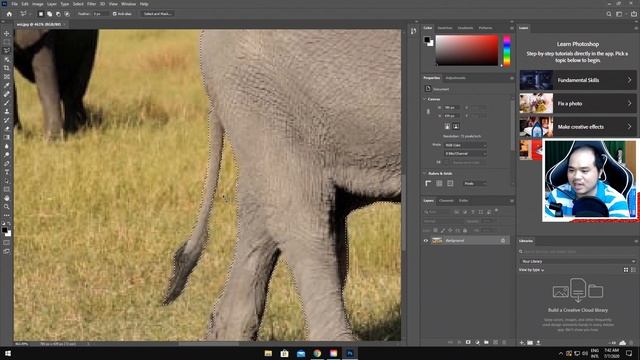Viewport: 640px width, 360px height.
Task: Select the Quick Selection tool
Action: (x=7, y=60)
